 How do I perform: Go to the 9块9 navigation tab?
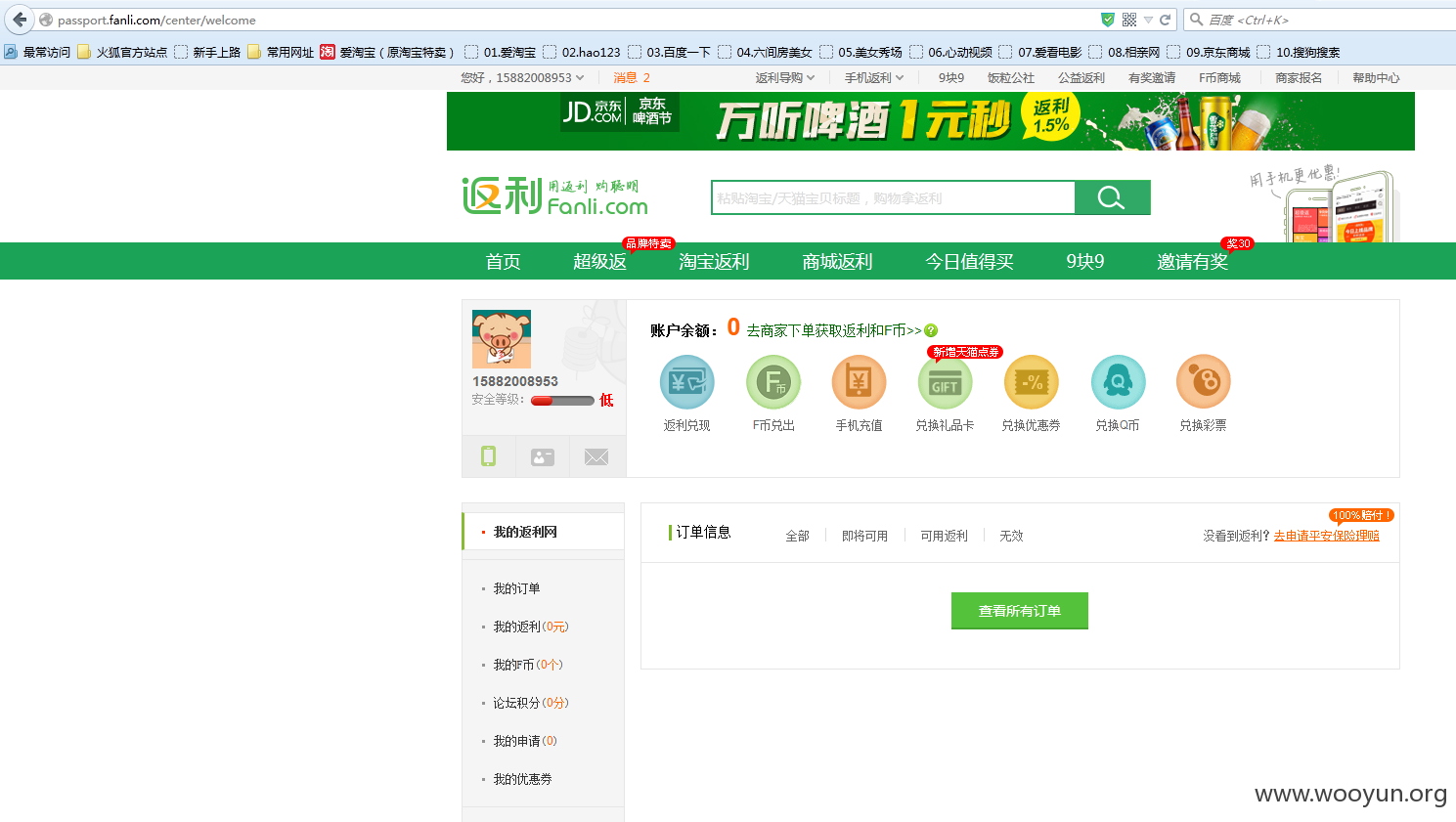pos(1085,261)
